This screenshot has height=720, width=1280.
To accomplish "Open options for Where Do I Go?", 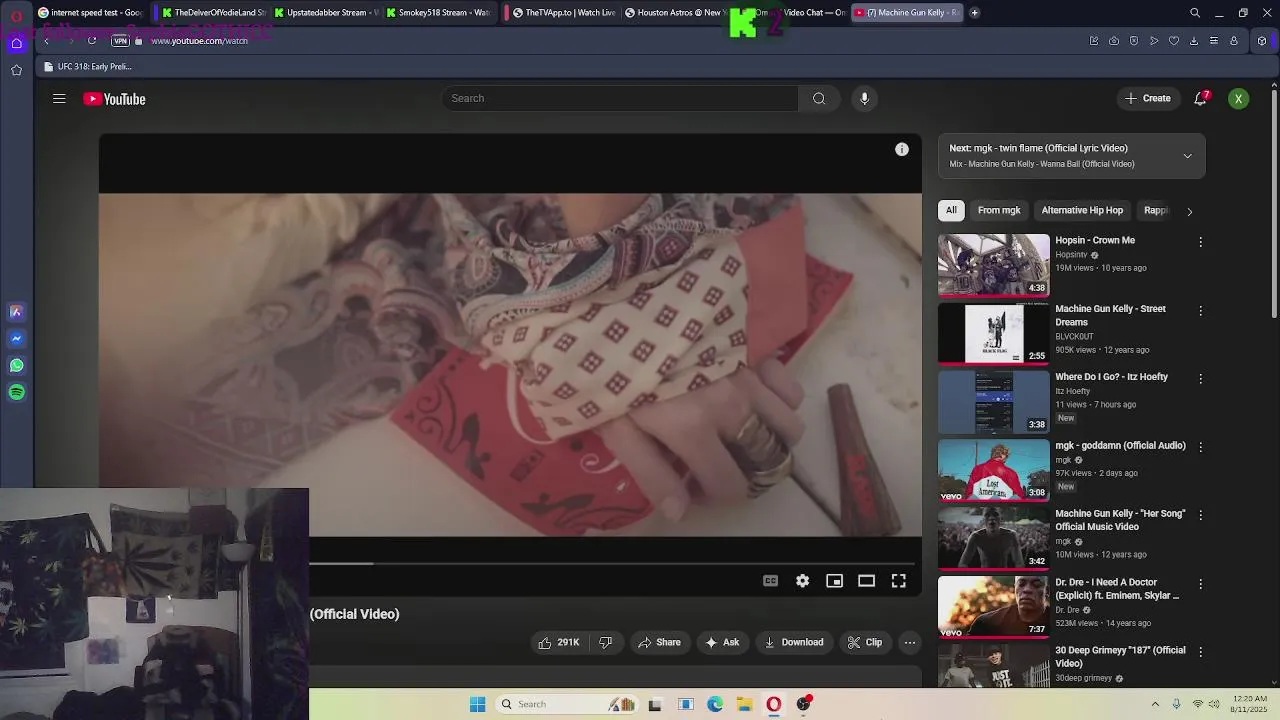I will click(1200, 379).
